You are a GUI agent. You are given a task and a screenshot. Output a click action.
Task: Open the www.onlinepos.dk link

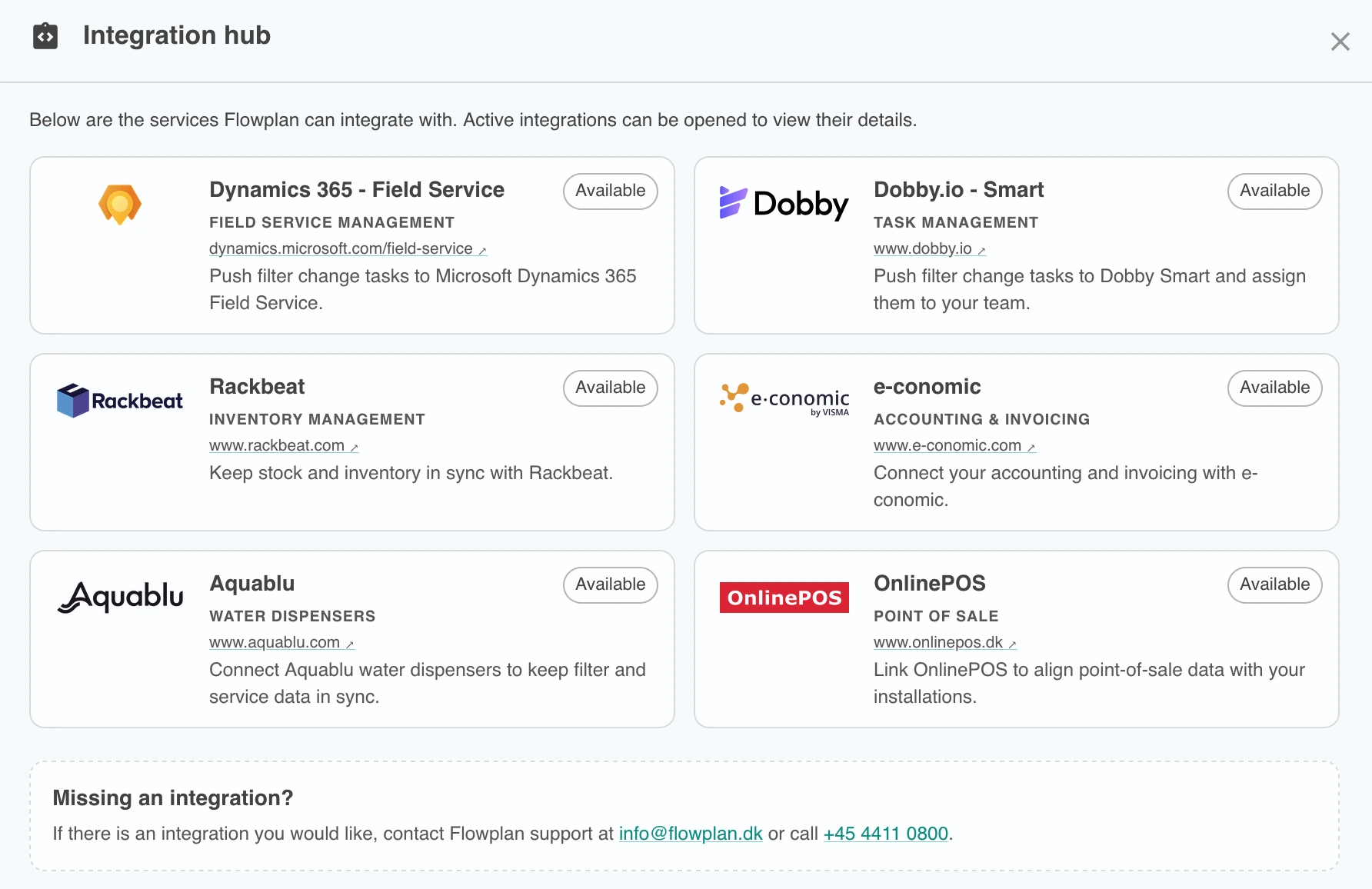(945, 642)
